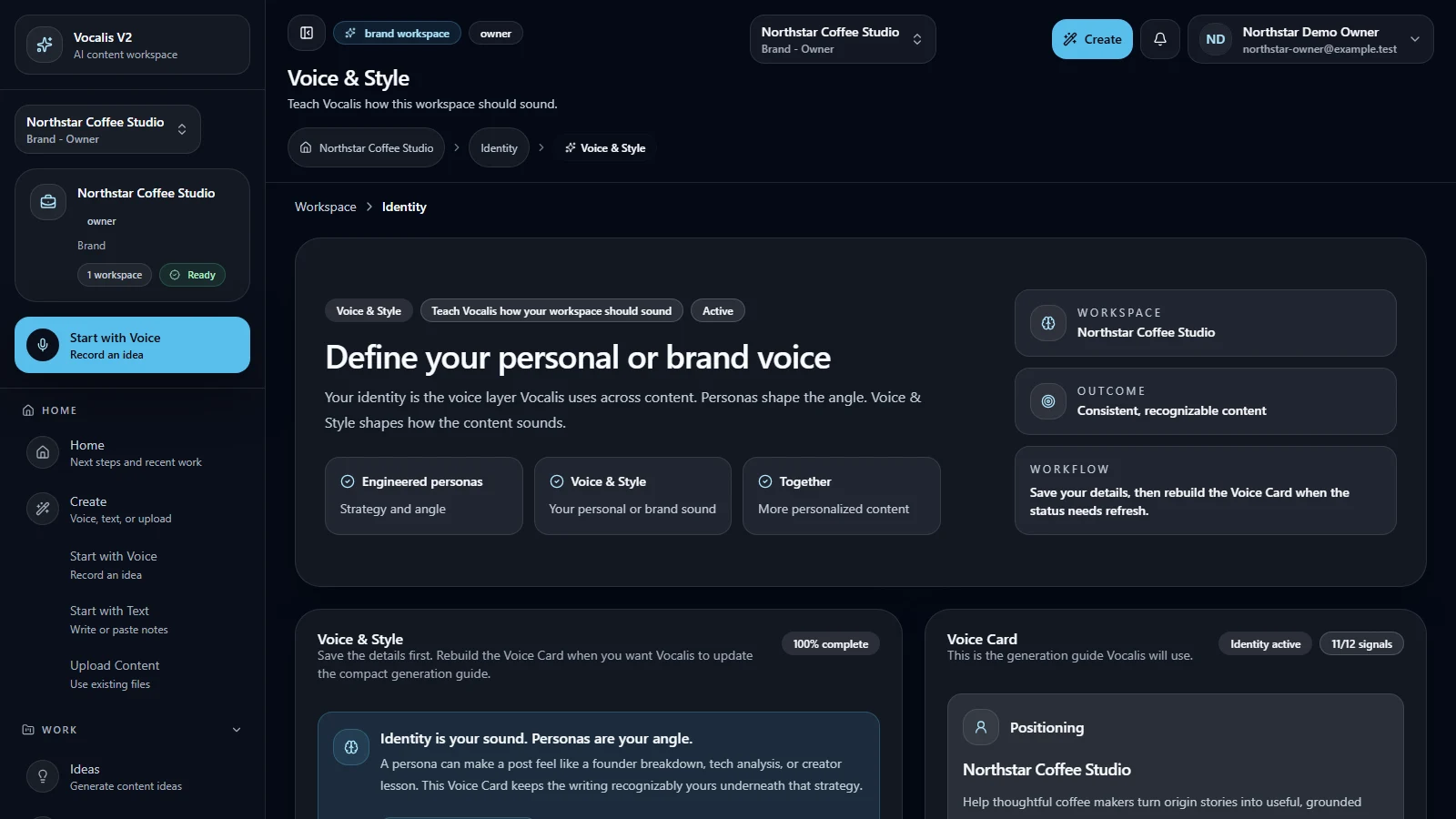The height and width of the screenshot is (819, 1456).
Task: Click the Home house icon in sidebar
Action: [43, 452]
